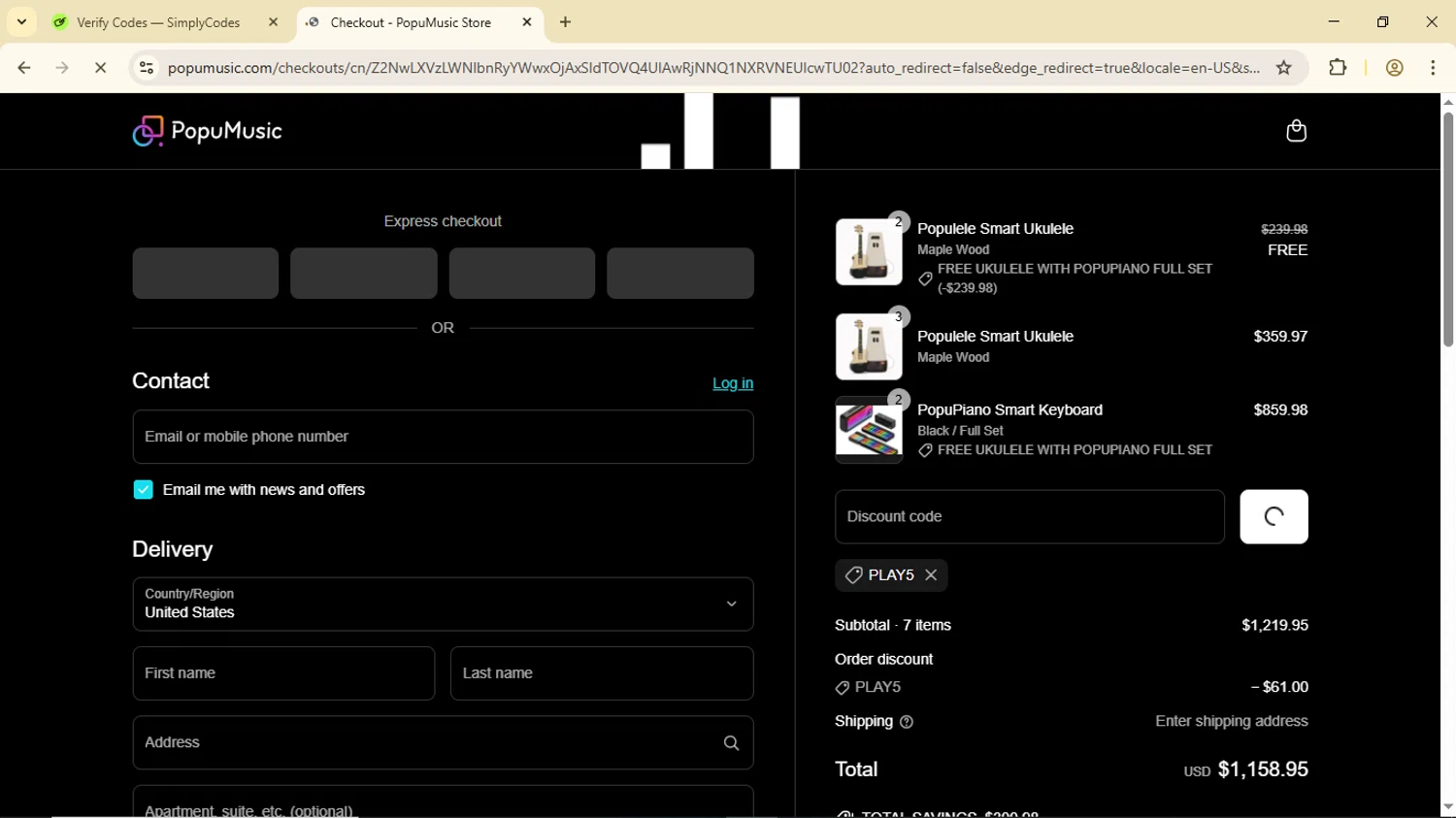Viewport: 1456px width, 818px height.
Task: Click the shipping help question icon
Action: [x=907, y=722]
